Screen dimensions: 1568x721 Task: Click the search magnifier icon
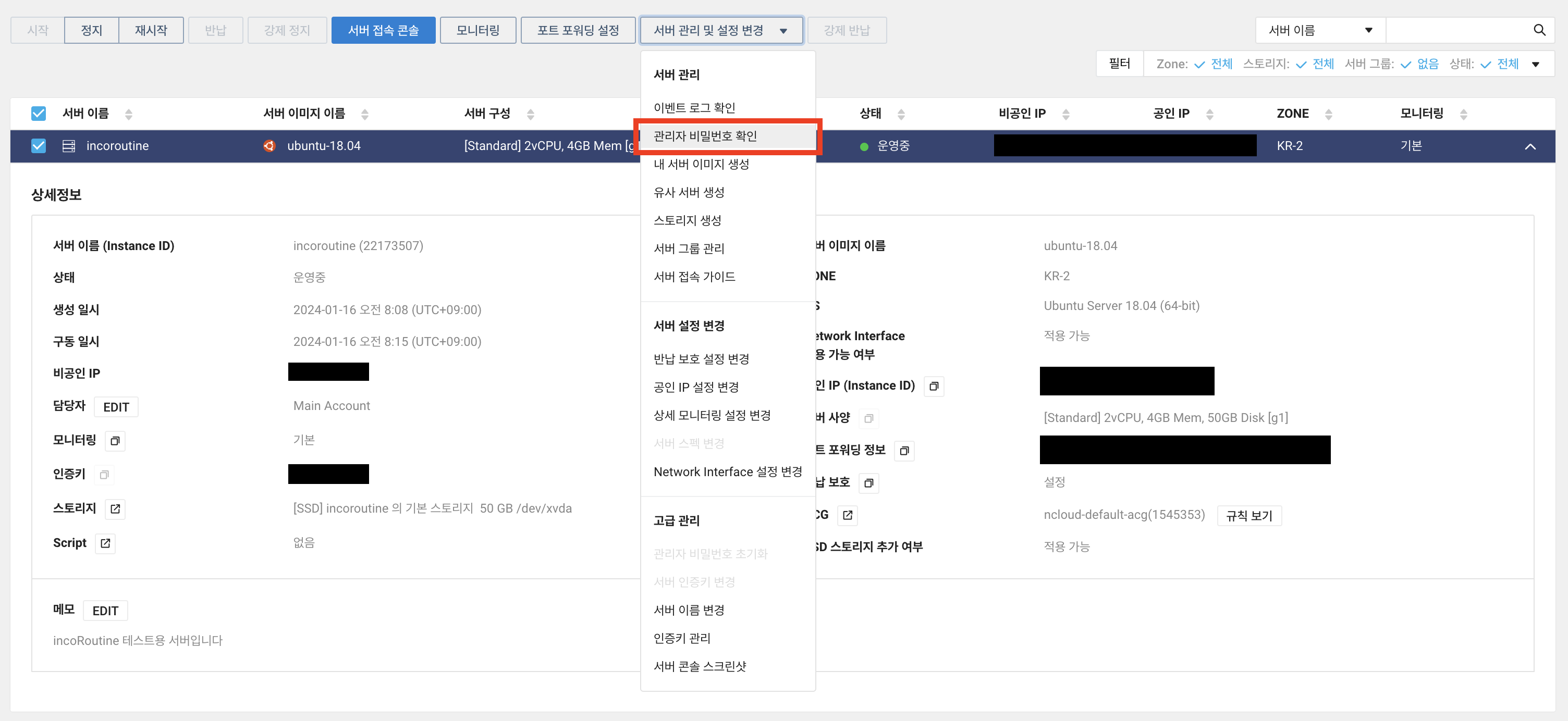tap(1539, 30)
